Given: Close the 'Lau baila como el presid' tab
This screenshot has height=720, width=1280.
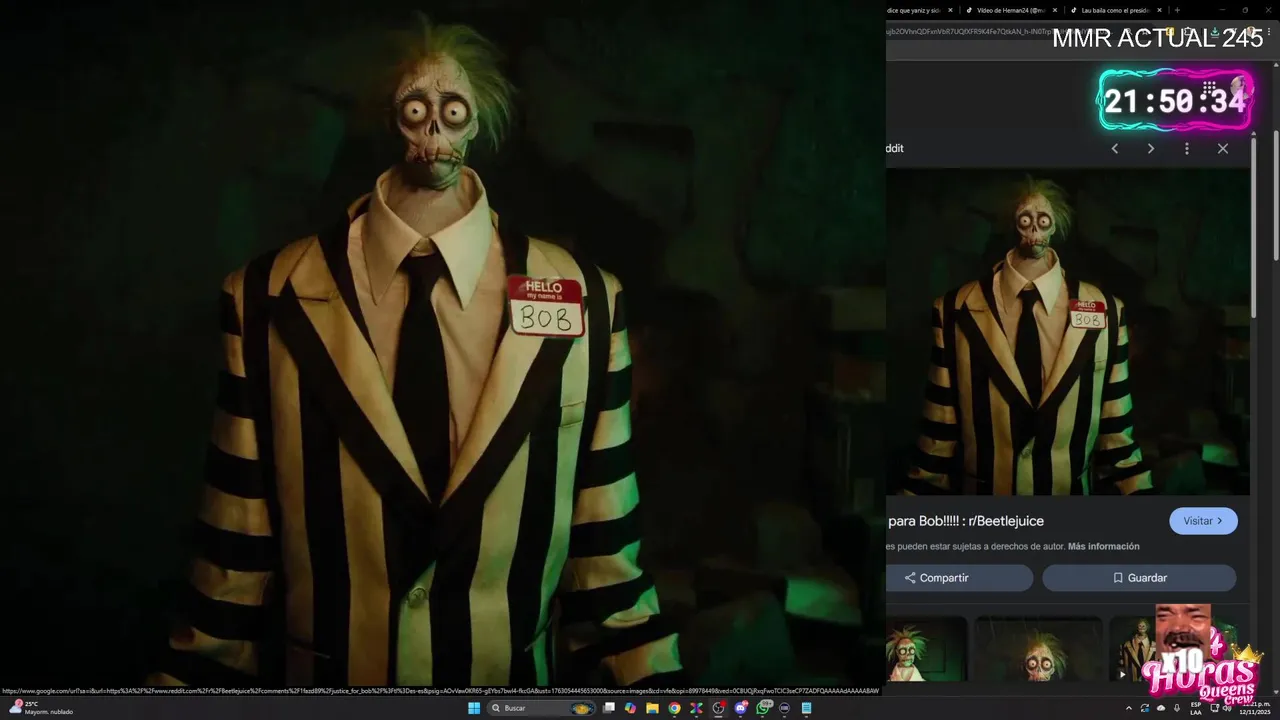Looking at the screenshot, I should click(x=1160, y=10).
